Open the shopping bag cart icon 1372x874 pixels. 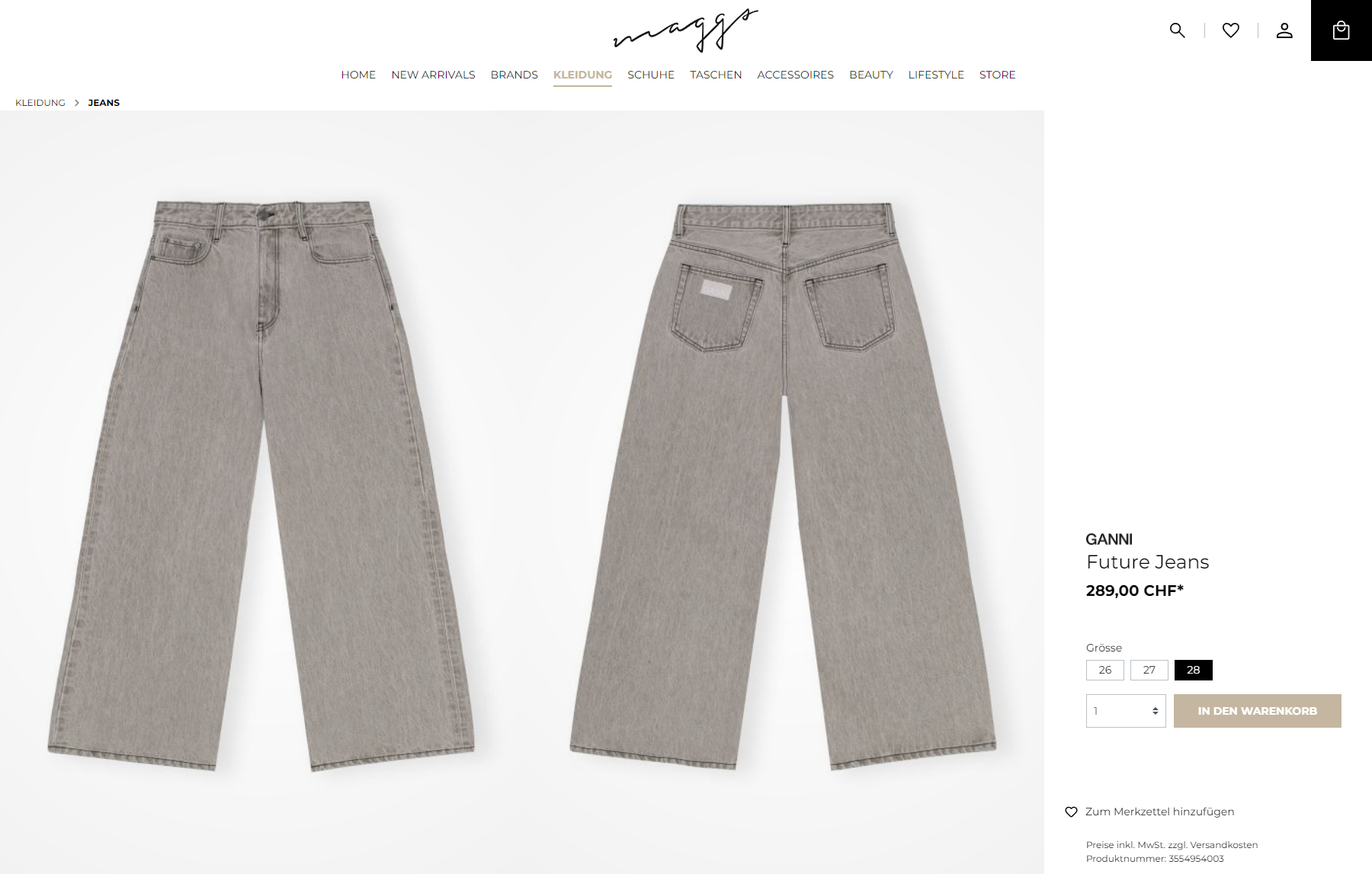pyautogui.click(x=1341, y=30)
